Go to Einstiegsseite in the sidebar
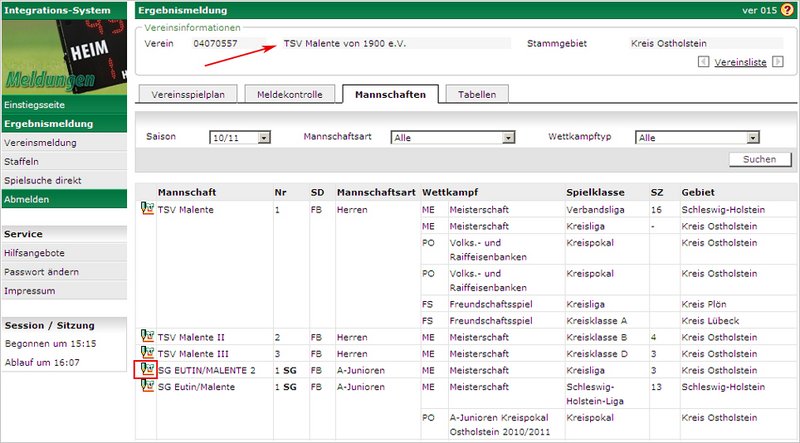 [x=35, y=105]
